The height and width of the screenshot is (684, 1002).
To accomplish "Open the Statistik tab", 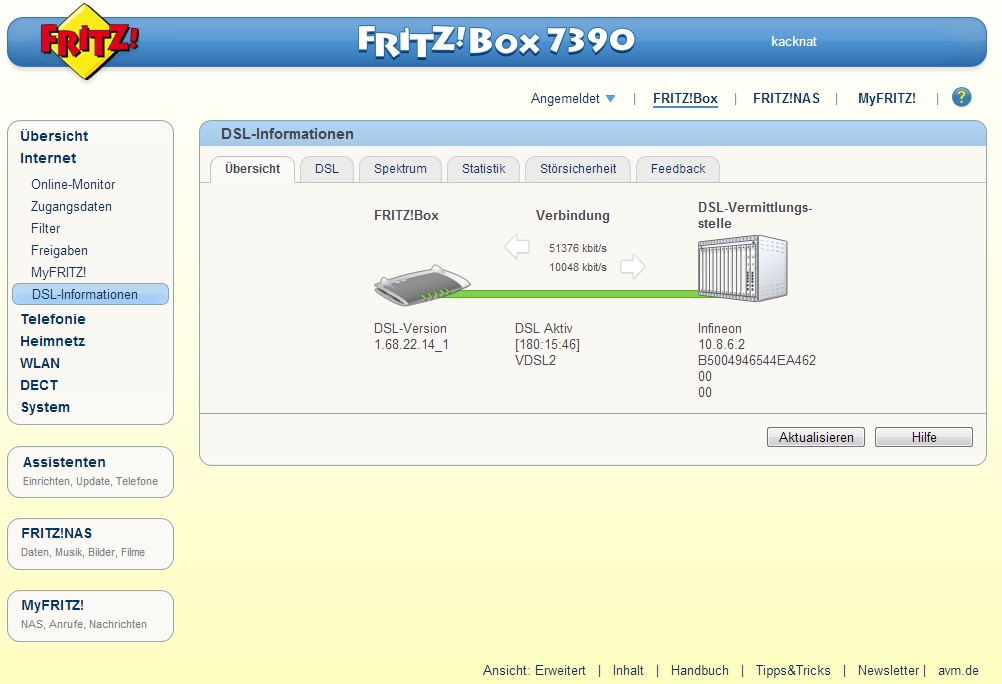I will pos(483,169).
